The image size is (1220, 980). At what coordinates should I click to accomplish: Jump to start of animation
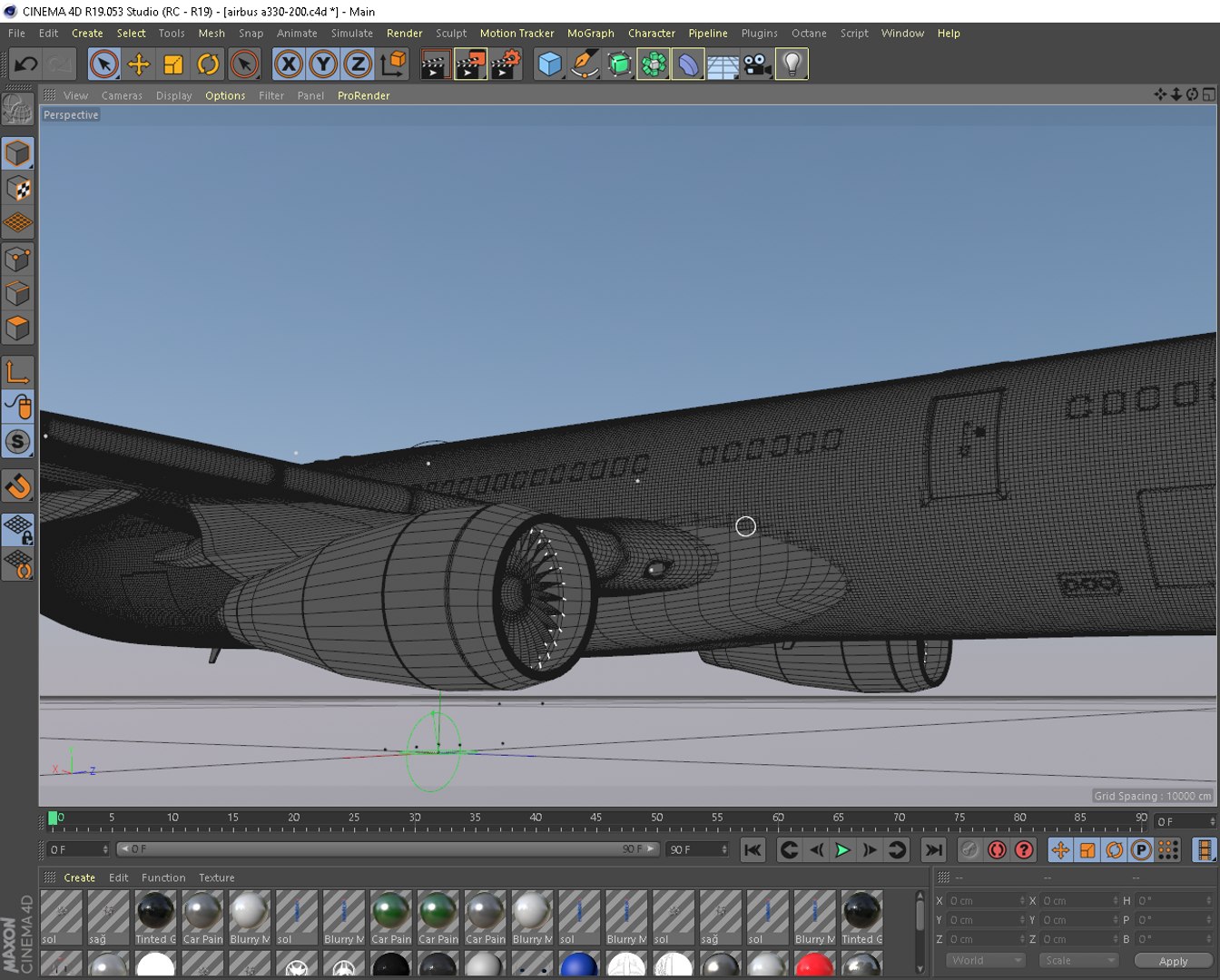pyautogui.click(x=753, y=850)
